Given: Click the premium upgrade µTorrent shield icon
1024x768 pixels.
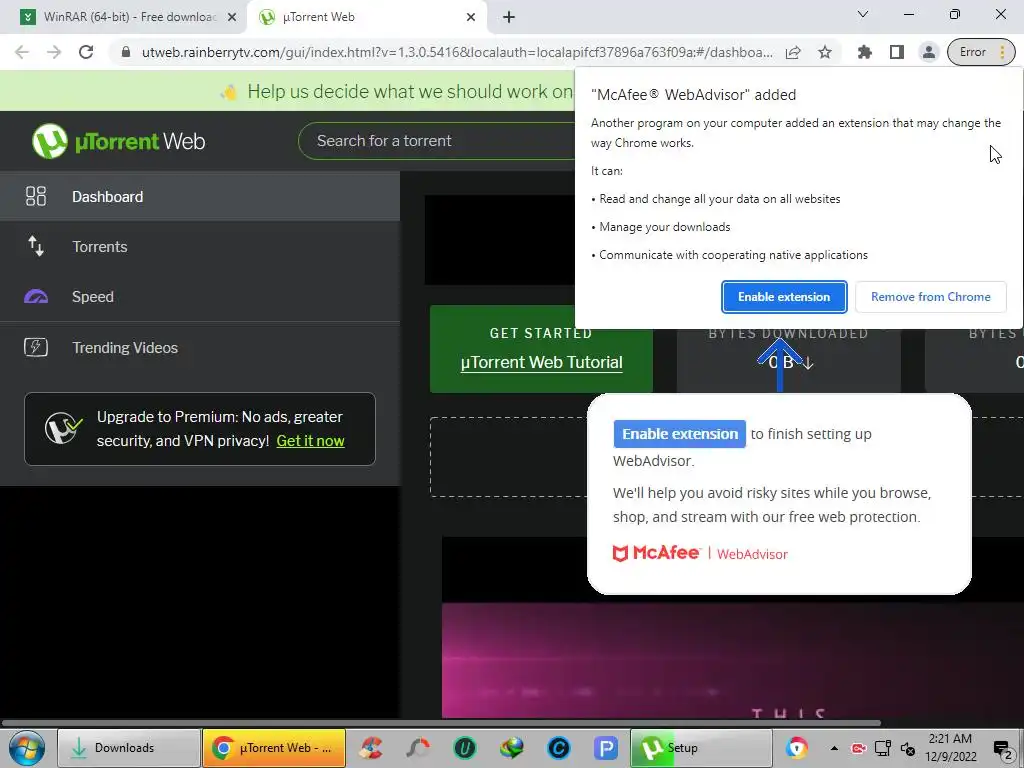Looking at the screenshot, I should [x=63, y=428].
